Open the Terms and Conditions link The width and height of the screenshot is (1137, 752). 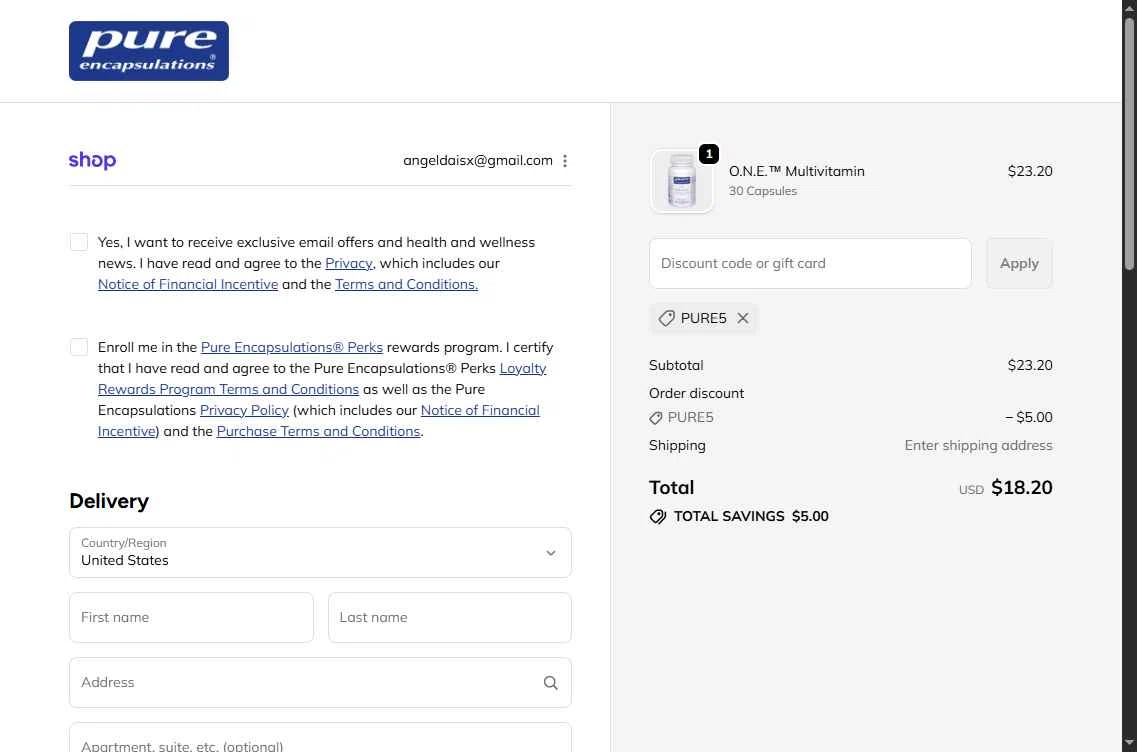click(x=406, y=284)
